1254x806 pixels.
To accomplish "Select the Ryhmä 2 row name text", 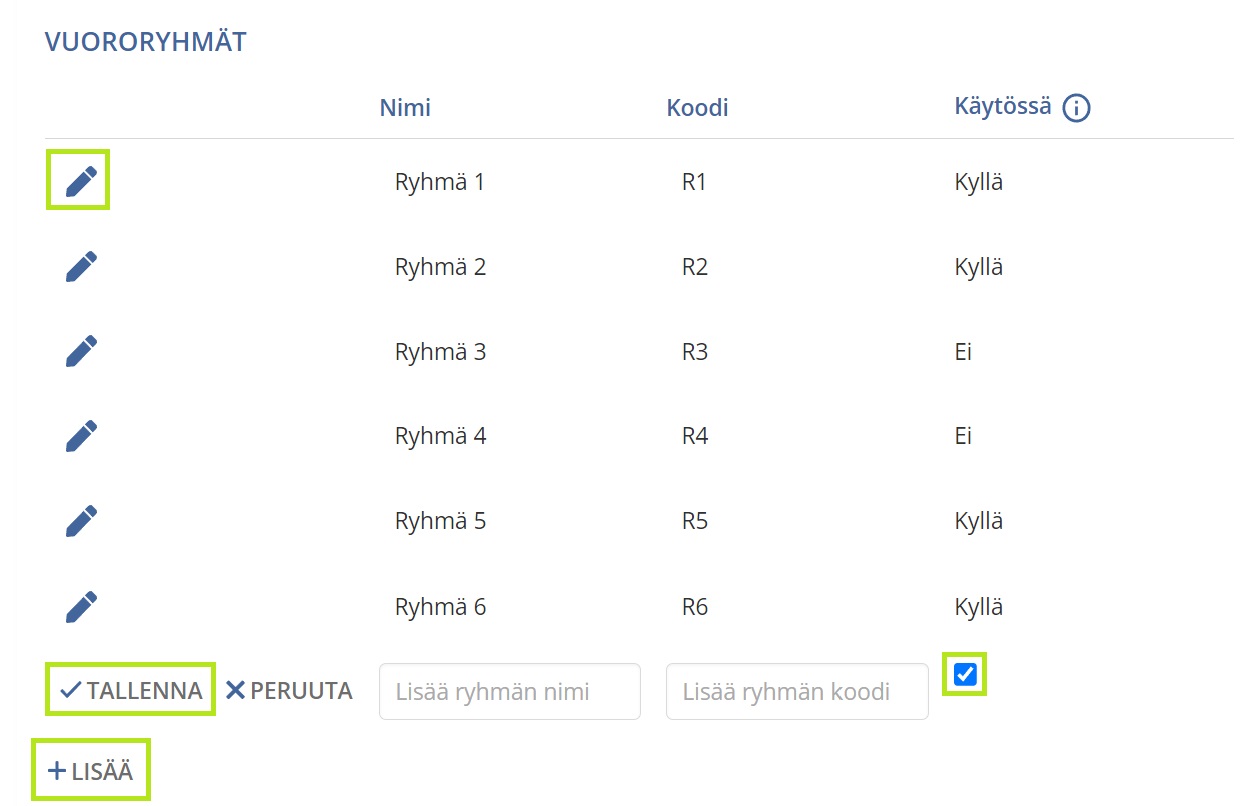I will 440,265.
